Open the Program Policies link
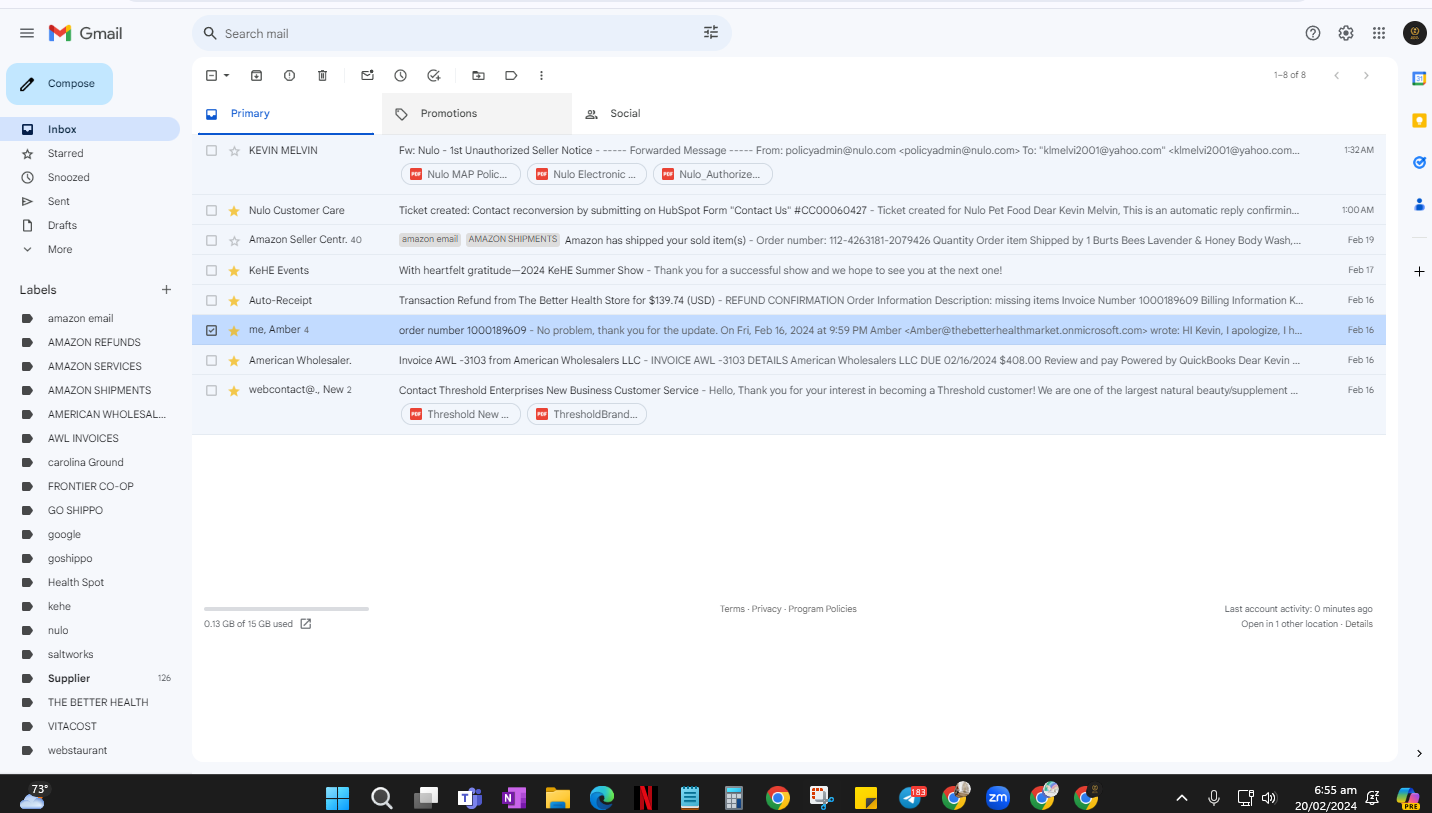Screen dimensions: 1432x813 pos(822,609)
